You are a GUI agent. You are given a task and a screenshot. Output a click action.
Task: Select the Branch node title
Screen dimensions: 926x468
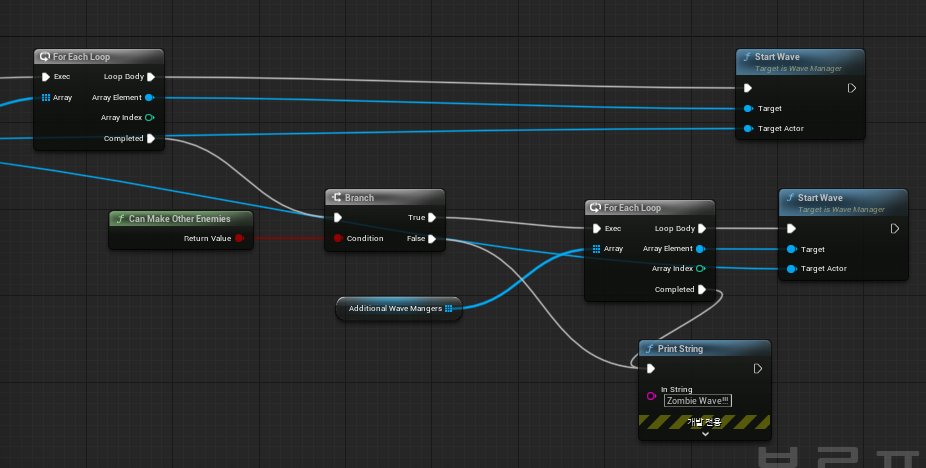(x=359, y=198)
